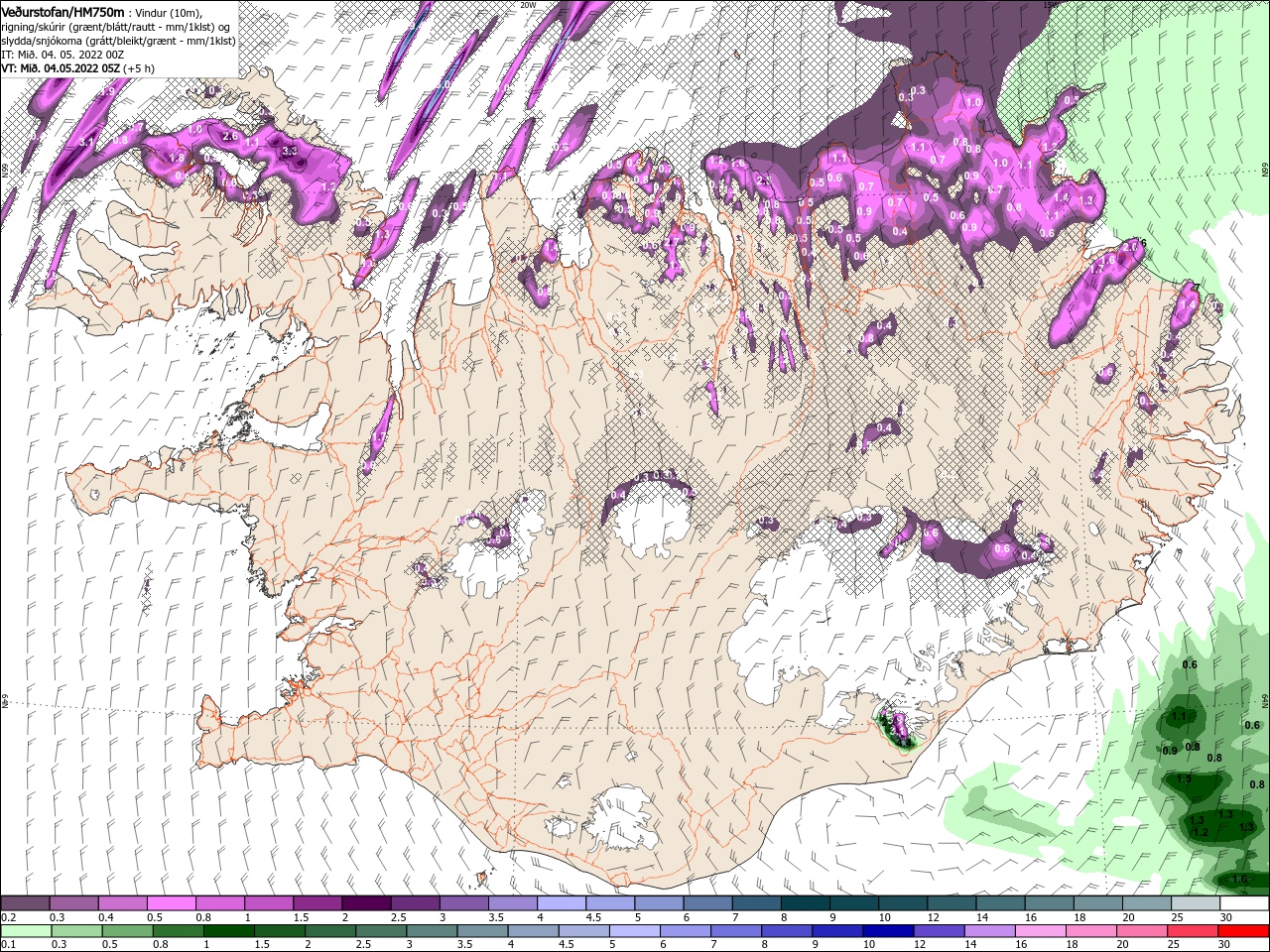Pick the dark purple 2 swatch, upper scale
Screen dimensions: 1270x952
tap(366, 903)
